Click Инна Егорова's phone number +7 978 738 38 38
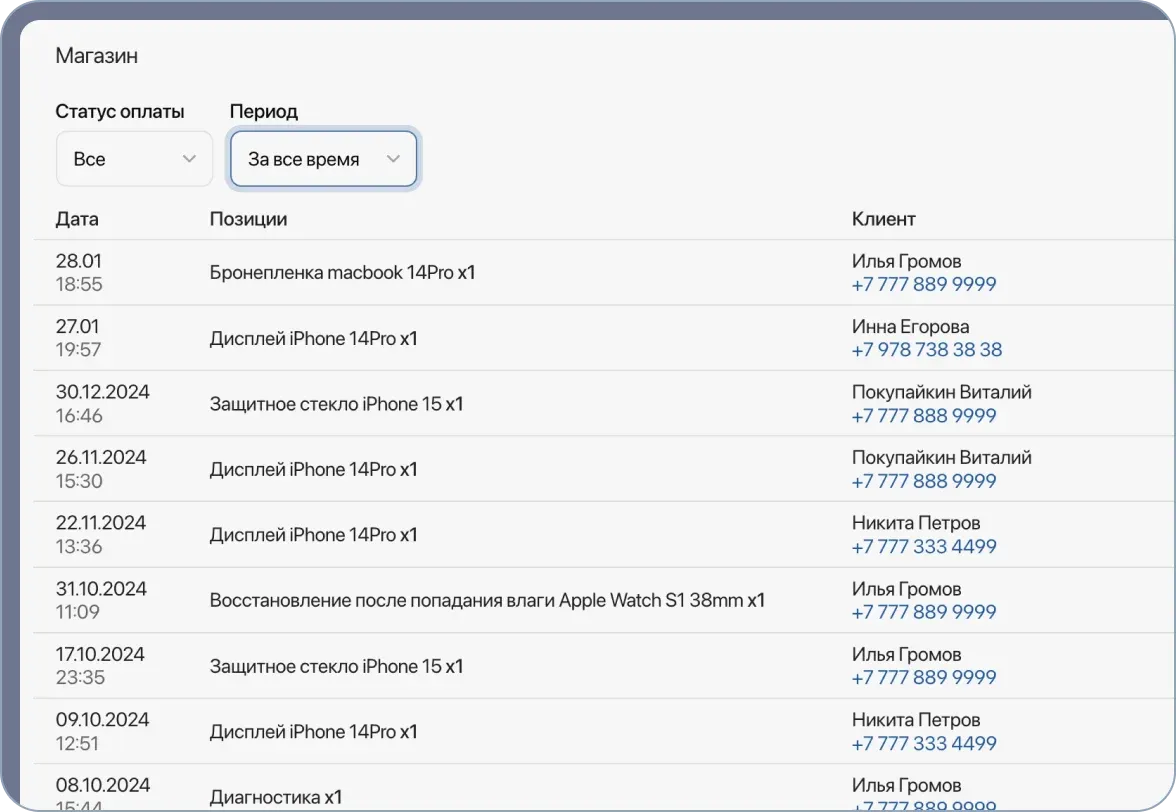1176x812 pixels. pos(926,350)
